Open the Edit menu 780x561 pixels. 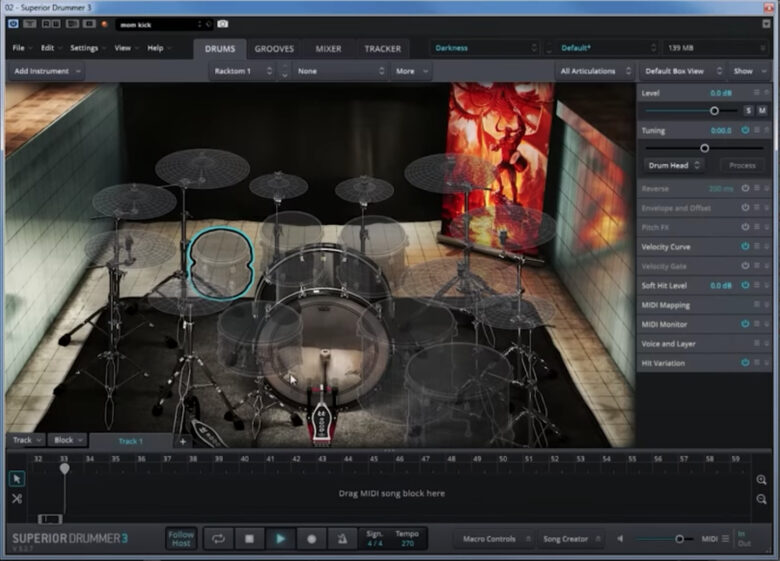[51, 48]
